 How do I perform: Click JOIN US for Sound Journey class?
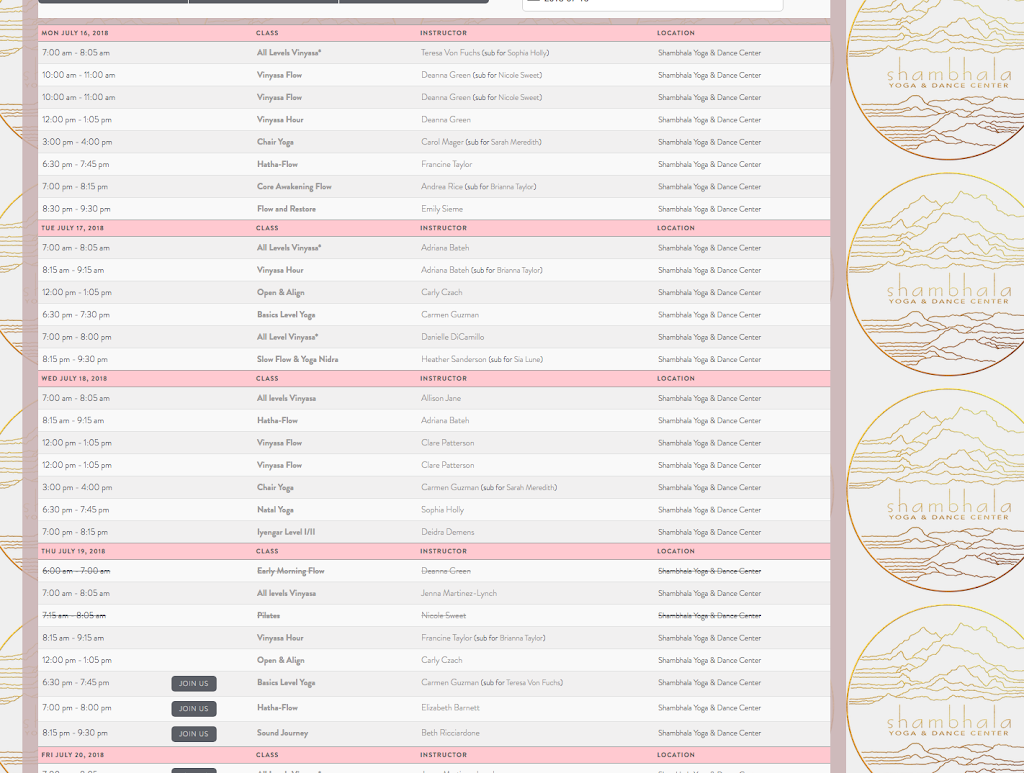coord(194,734)
